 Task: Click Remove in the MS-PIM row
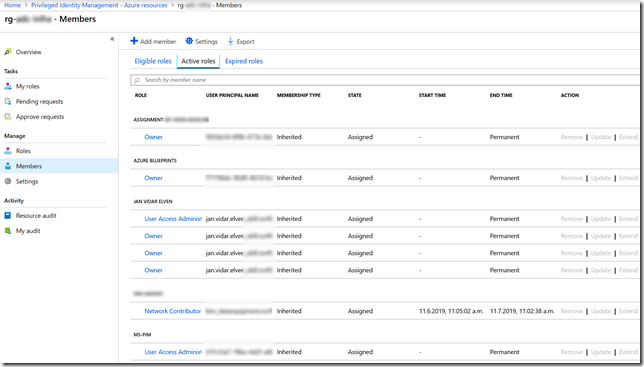point(572,352)
